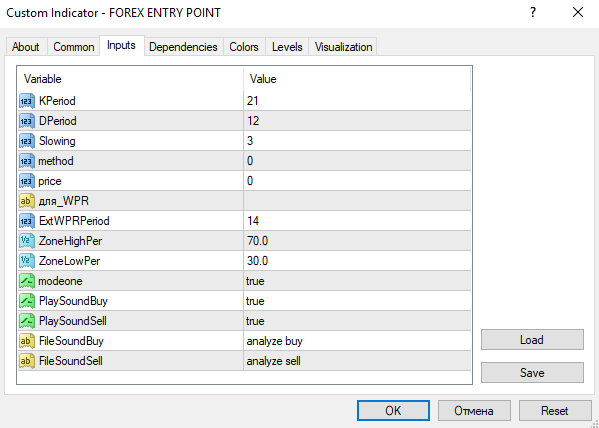Click the integer icon beside price

(27, 181)
